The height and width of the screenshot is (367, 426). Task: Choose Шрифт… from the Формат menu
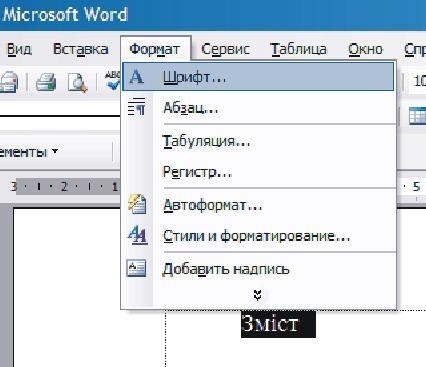point(258,77)
